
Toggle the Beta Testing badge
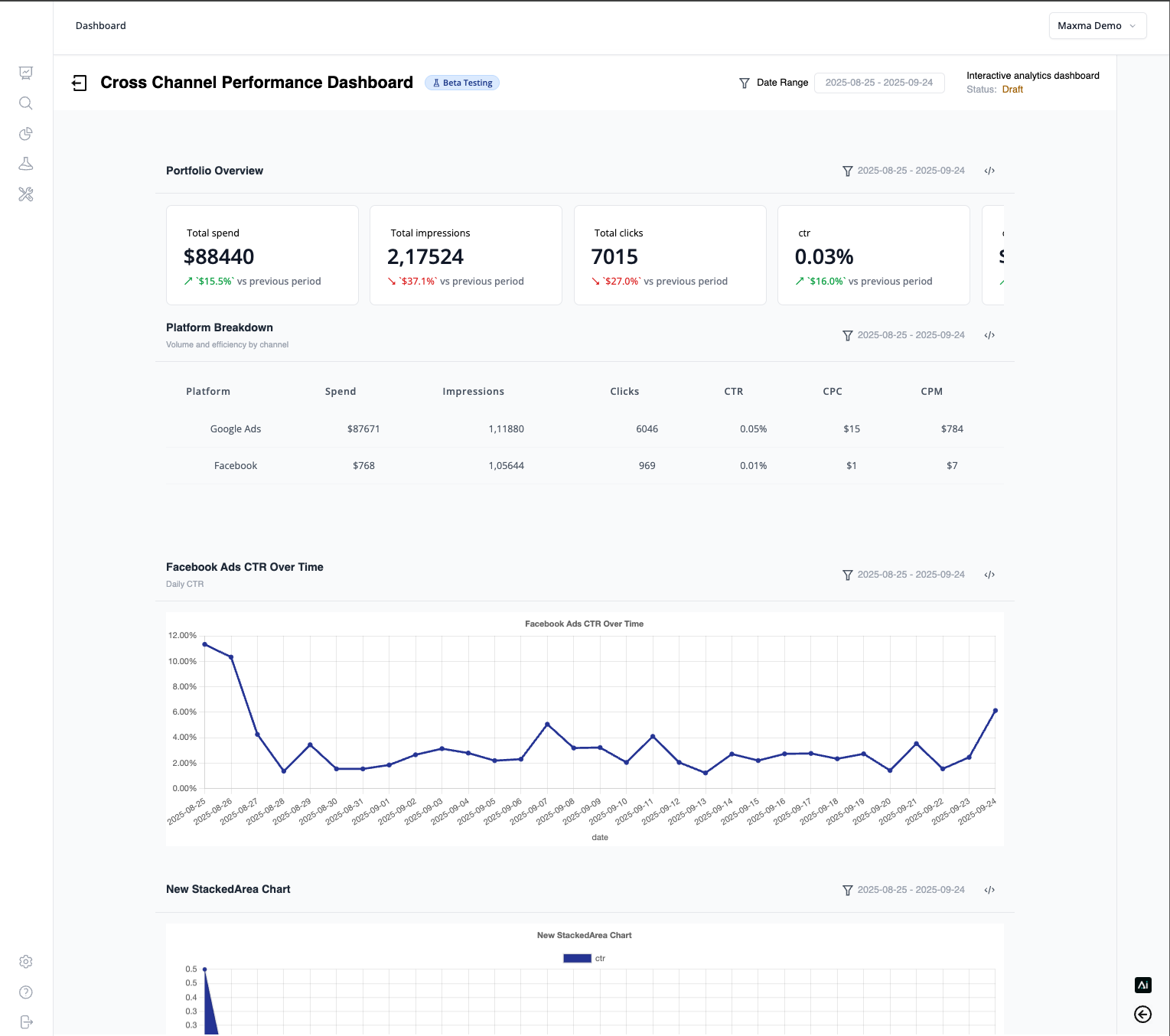[461, 83]
